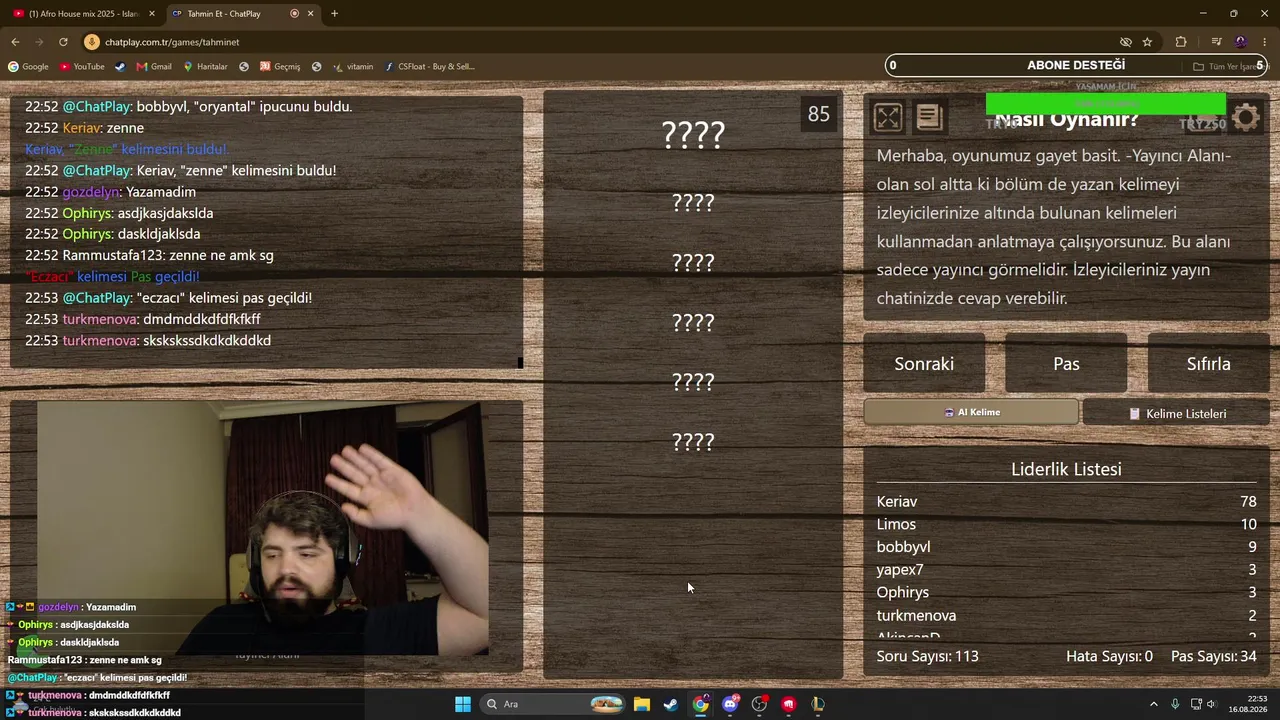
Task: Open Chrome from the taskbar
Action: (x=701, y=704)
